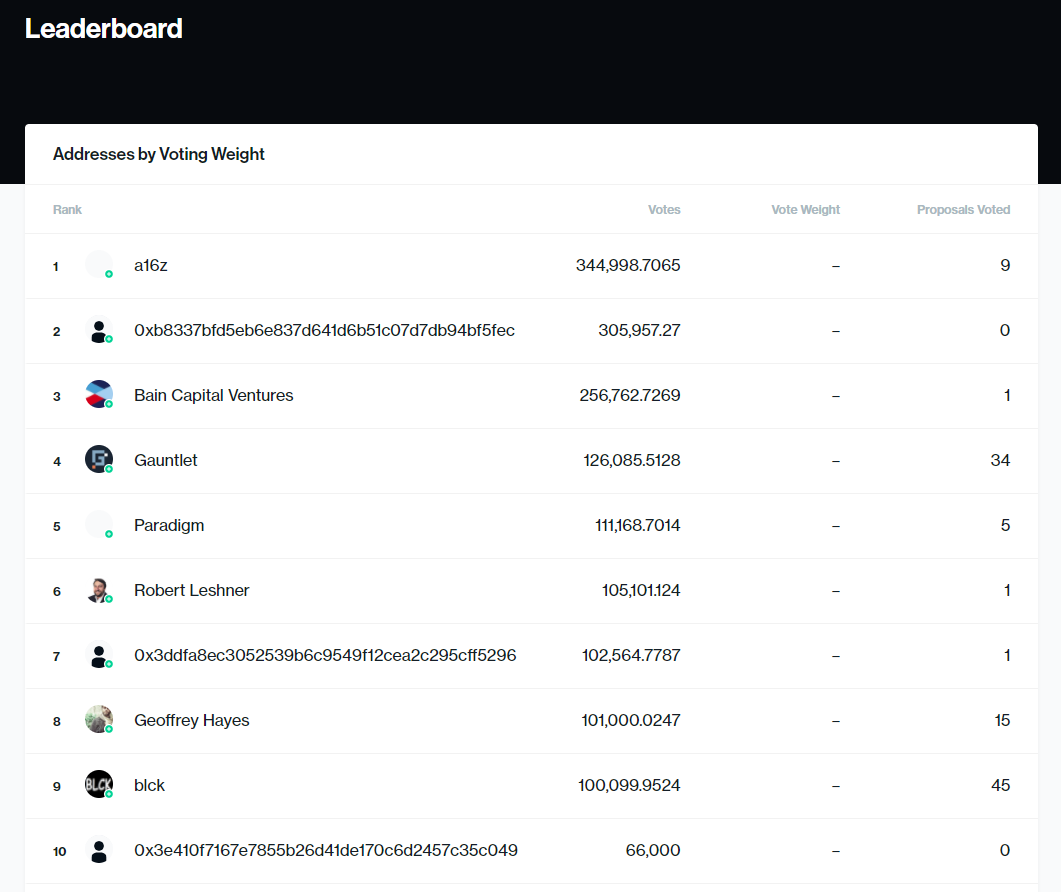Viewport: 1061px width, 892px height.
Task: Click votes value 102,564.7787
Action: click(631, 655)
